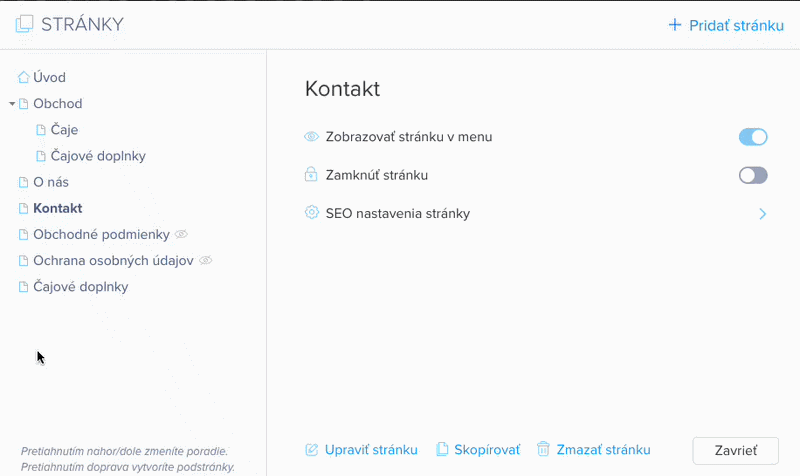Open SEO settings via right chevron
Image resolution: width=800 pixels, height=476 pixels.
coord(762,213)
